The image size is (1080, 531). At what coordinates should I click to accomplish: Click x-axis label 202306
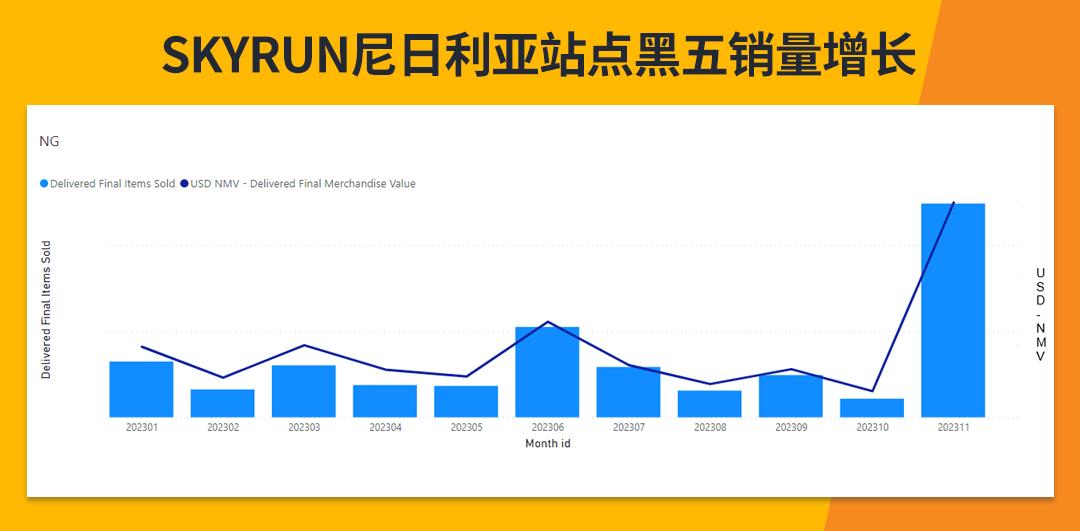pyautogui.click(x=548, y=428)
